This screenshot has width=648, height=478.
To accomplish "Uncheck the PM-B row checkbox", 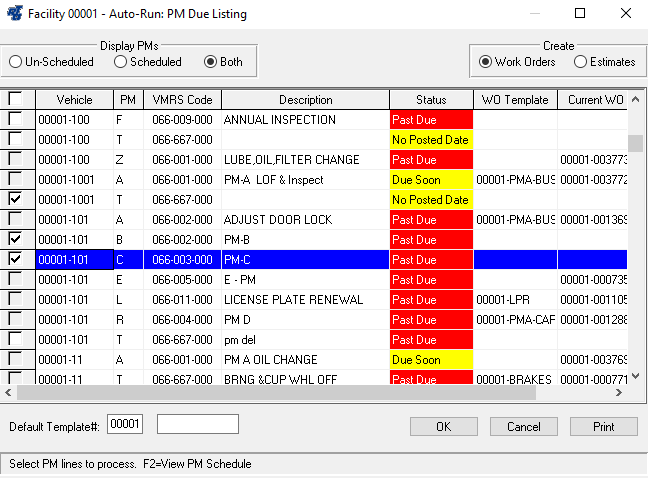I will (x=15, y=240).
